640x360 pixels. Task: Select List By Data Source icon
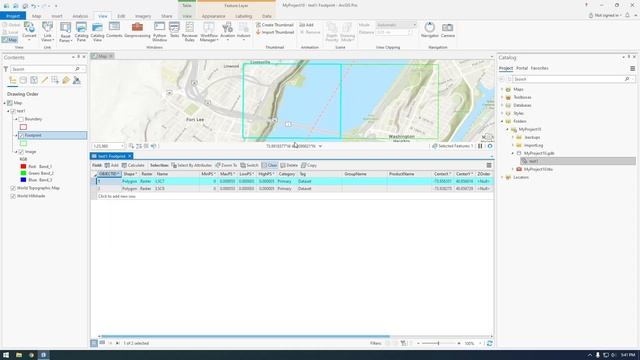23,80
